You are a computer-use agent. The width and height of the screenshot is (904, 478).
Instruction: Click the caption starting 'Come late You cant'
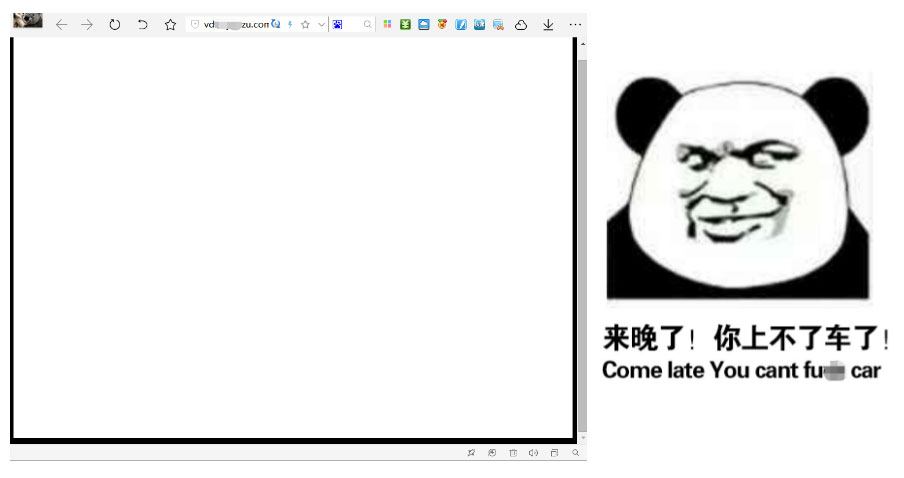tap(741, 370)
